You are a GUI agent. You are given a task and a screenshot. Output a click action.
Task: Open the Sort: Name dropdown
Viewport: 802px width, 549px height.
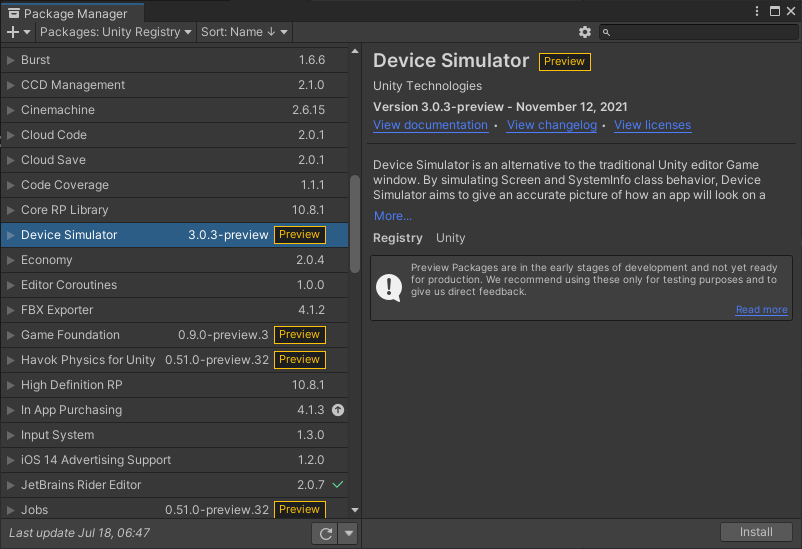244,32
